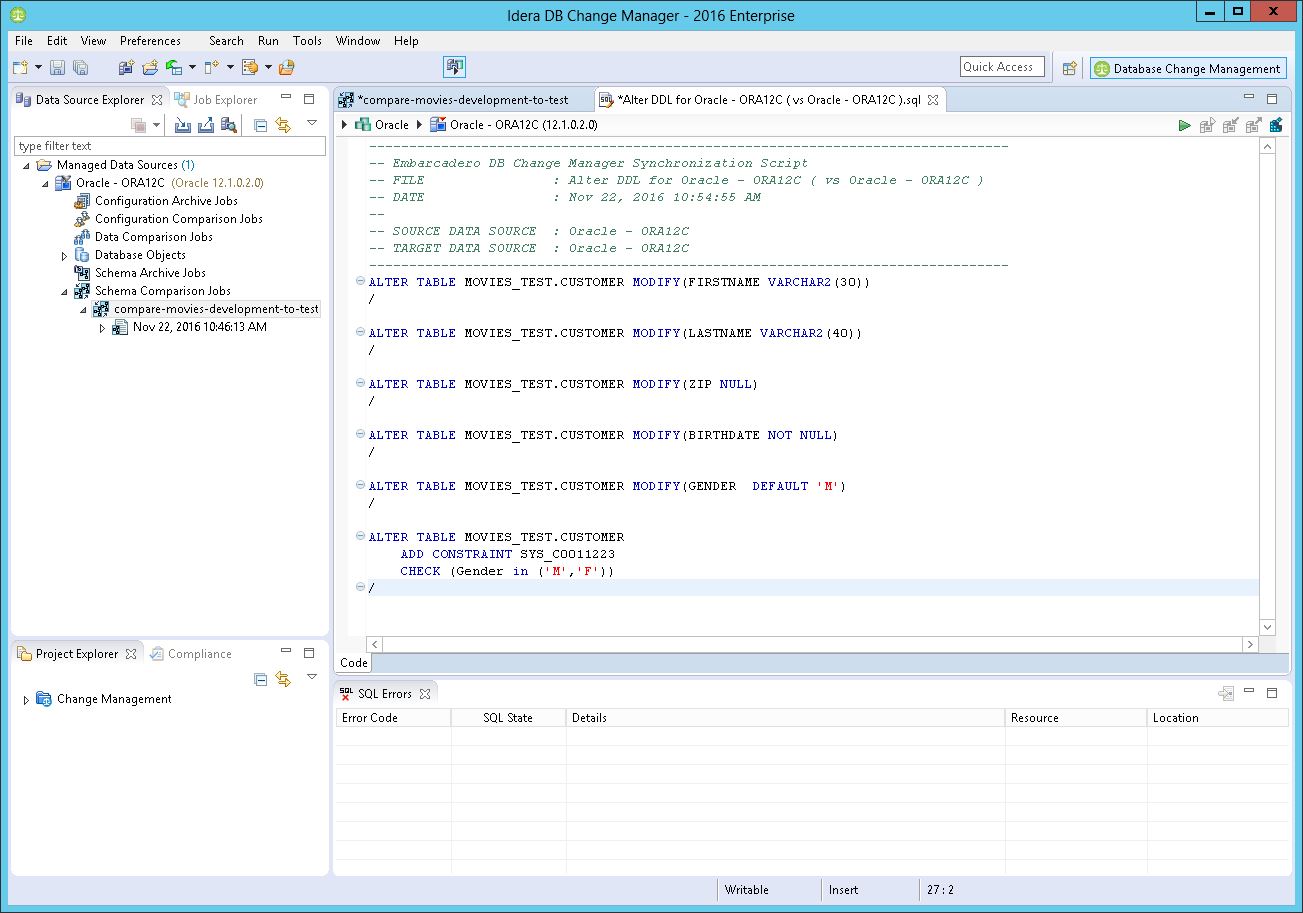Collapse Oracle - ORA12C tree node
Screen dimensions: 1303x913
click(x=45, y=184)
